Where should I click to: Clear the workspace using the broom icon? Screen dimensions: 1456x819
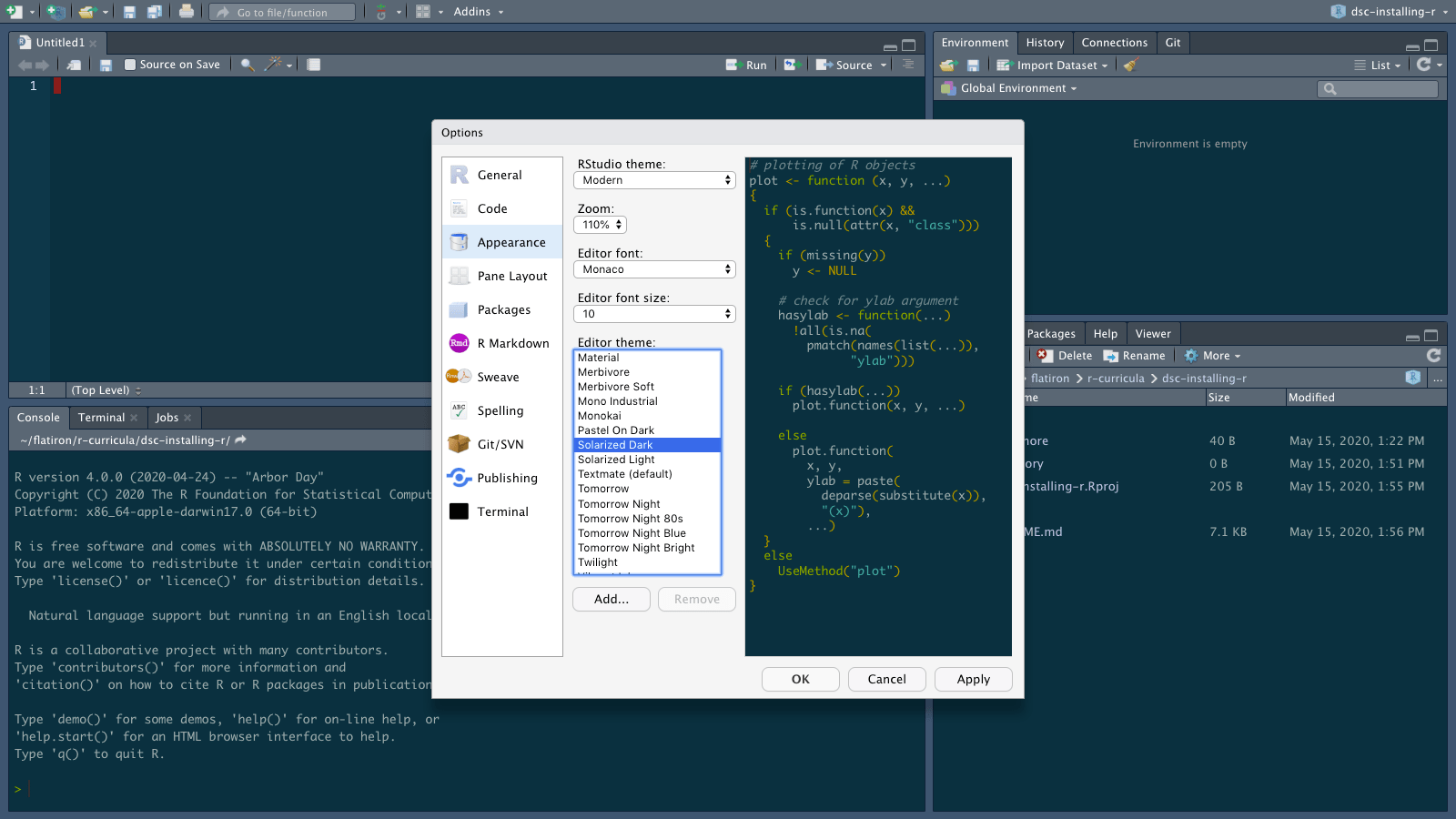[1128, 65]
